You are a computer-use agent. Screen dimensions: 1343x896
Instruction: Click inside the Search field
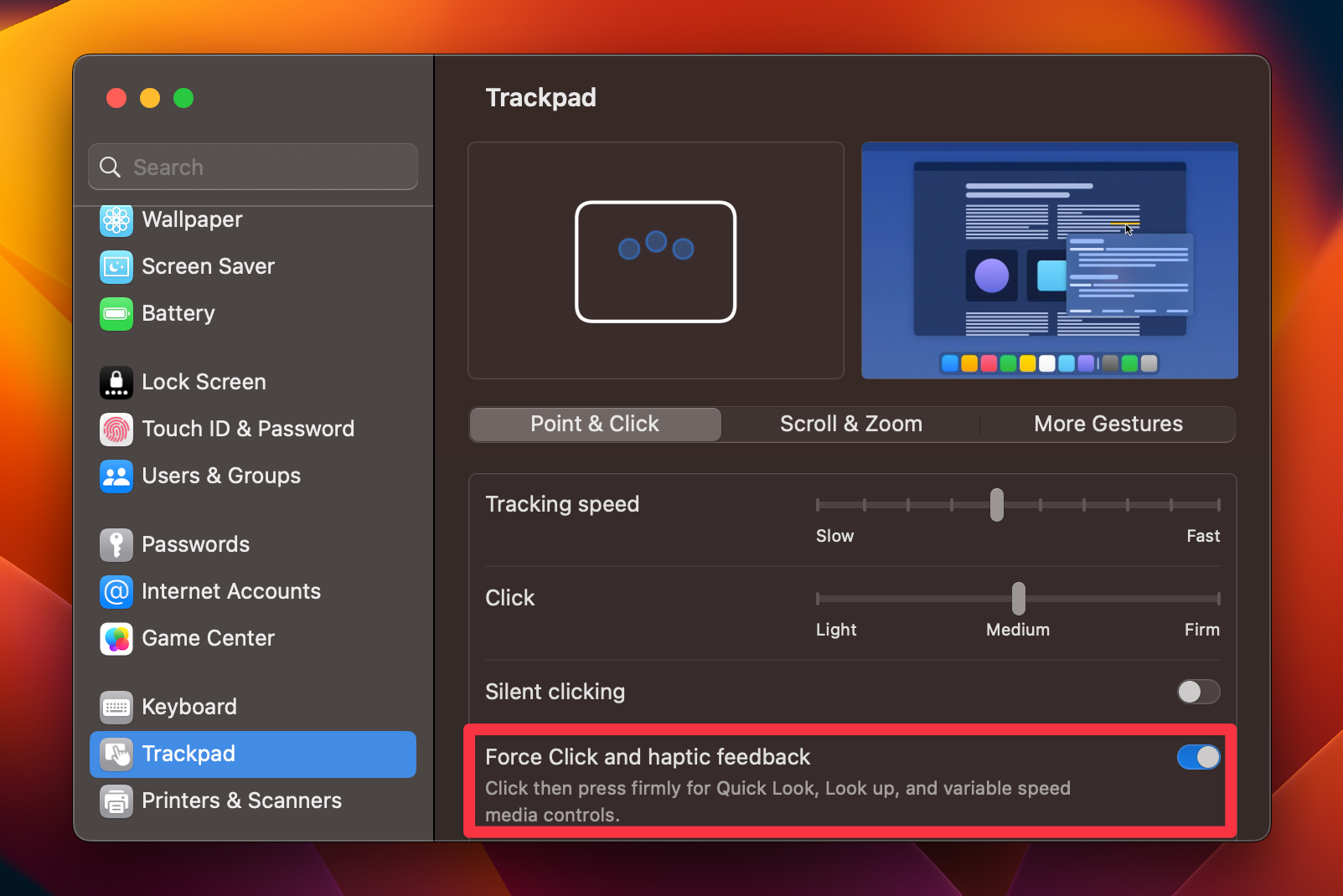coord(251,167)
